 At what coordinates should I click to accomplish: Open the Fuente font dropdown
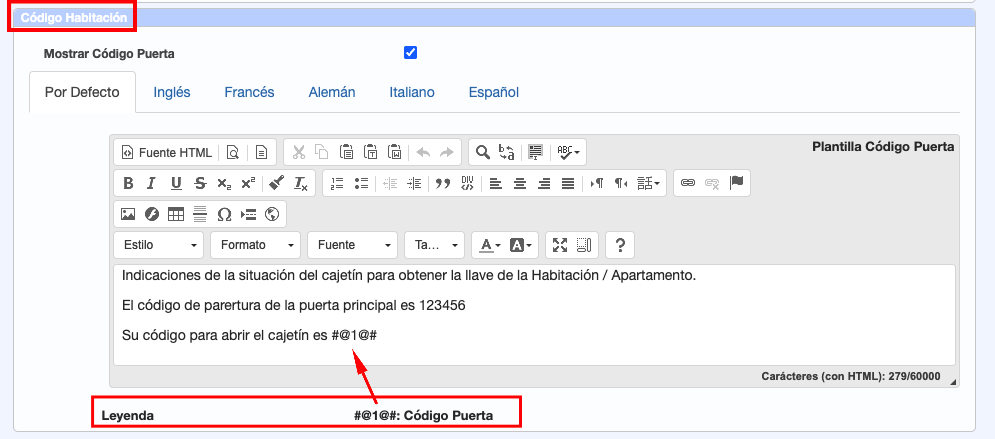352,245
